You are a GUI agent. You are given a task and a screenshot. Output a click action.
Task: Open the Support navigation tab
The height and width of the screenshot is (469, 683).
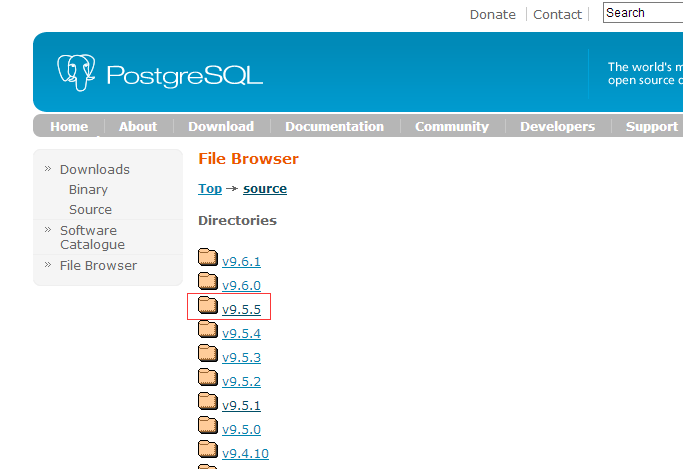652,126
